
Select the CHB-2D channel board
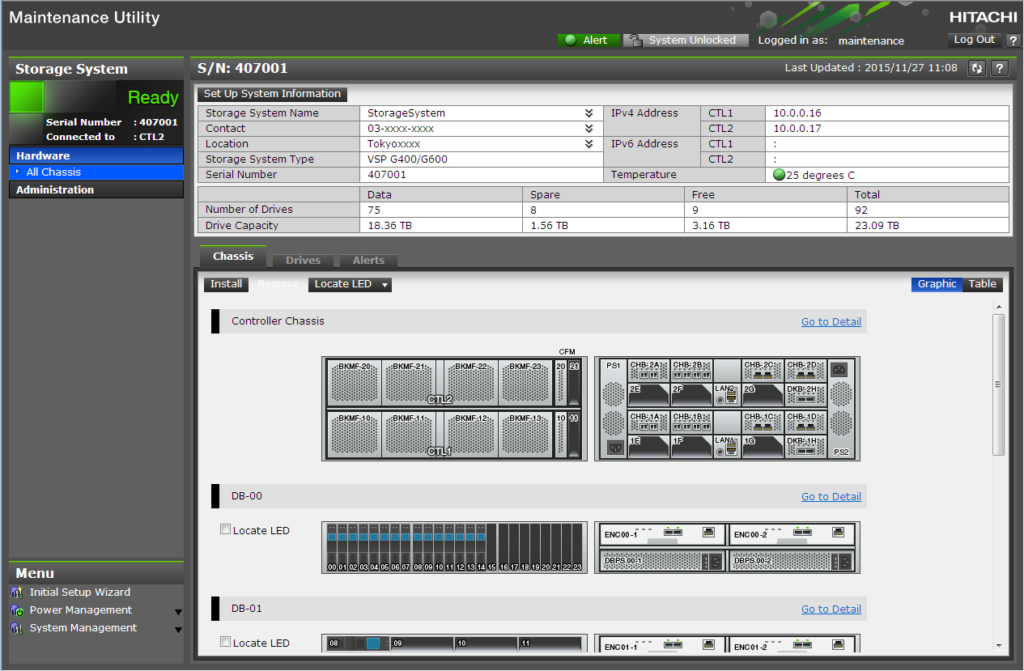coord(806,370)
